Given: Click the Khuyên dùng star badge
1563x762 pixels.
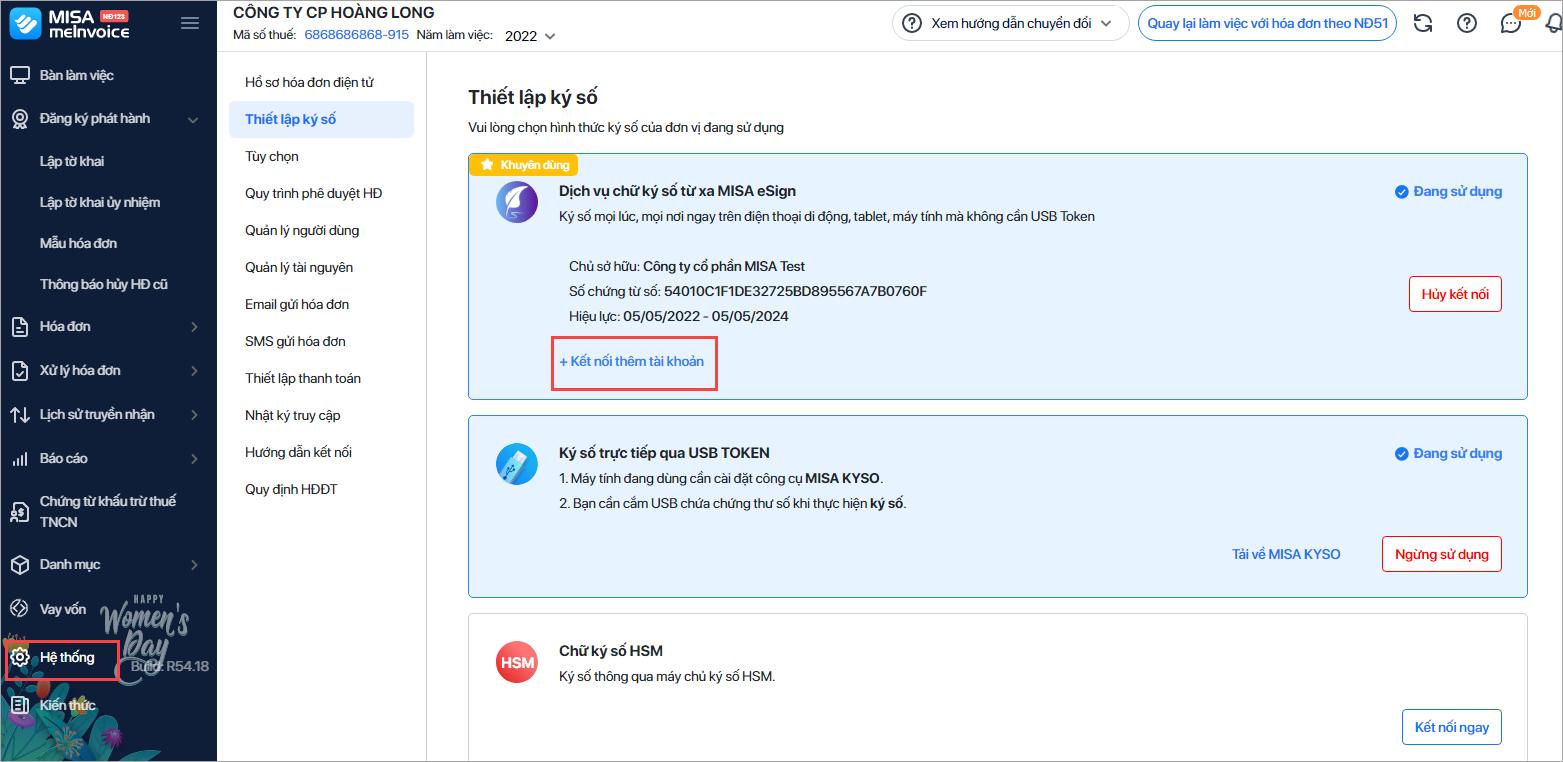Looking at the screenshot, I should coord(524,165).
